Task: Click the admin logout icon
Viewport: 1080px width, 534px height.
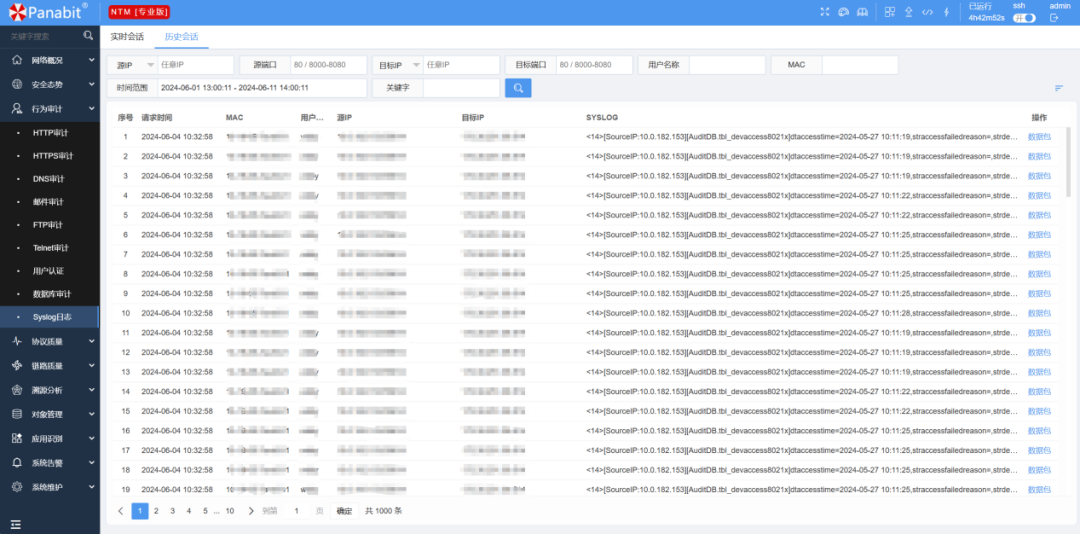Action: (x=1054, y=18)
